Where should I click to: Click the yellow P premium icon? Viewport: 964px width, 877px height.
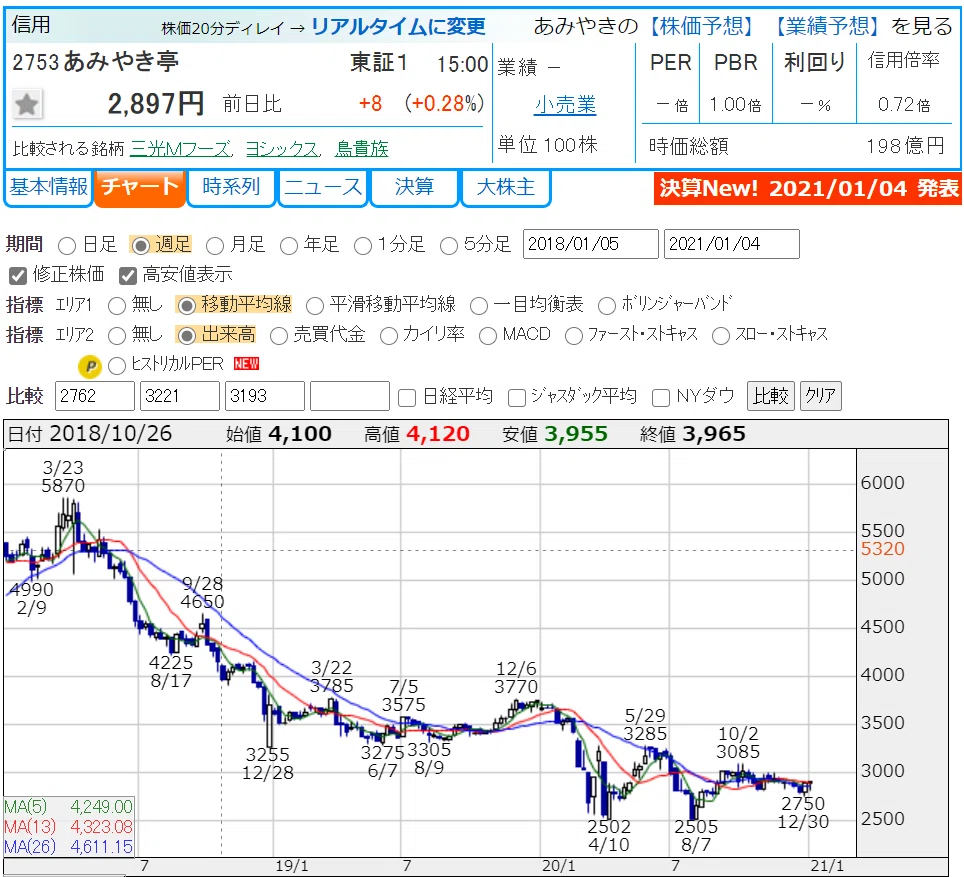click(90, 367)
